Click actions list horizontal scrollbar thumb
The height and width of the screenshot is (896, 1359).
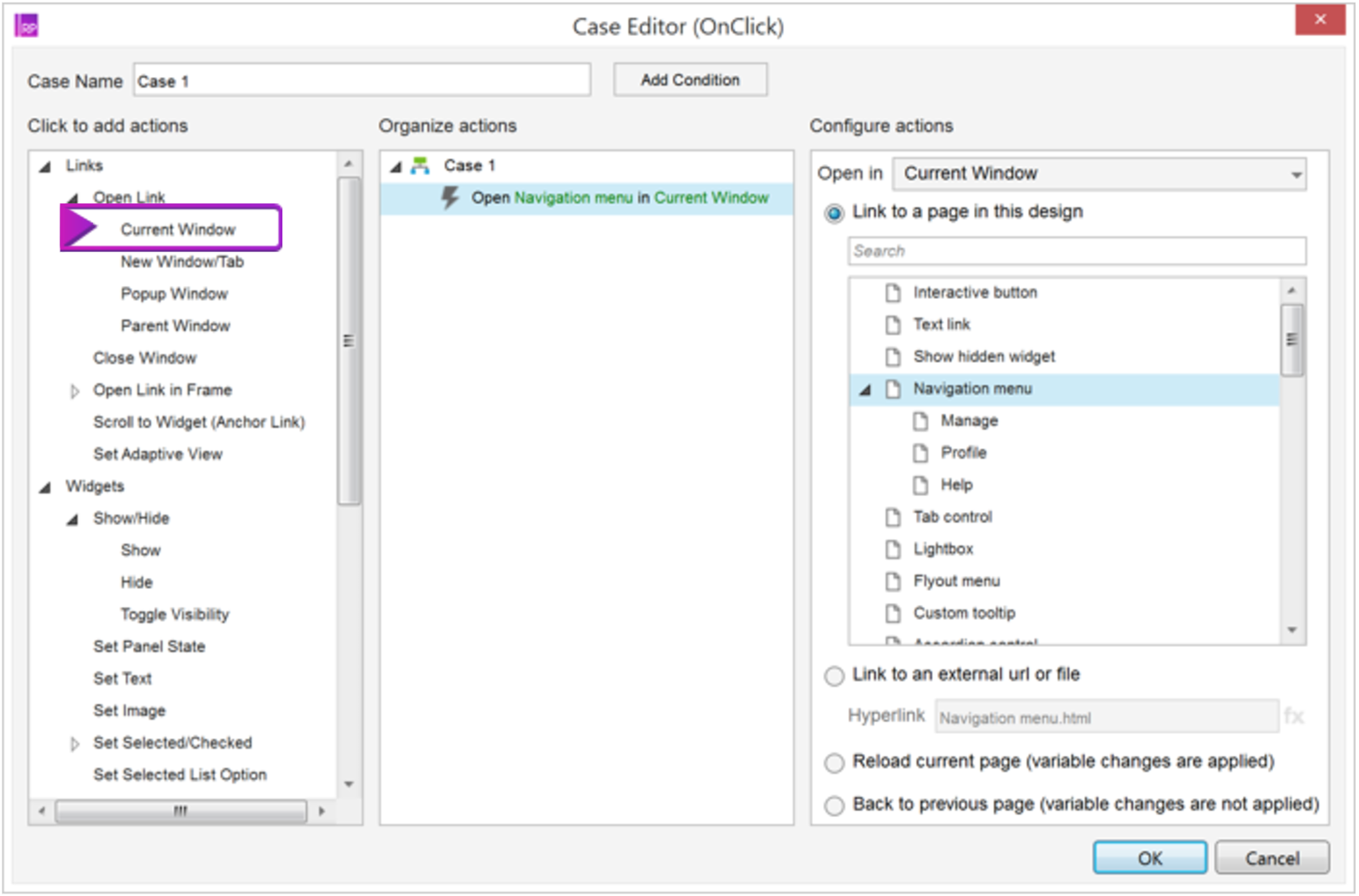[x=181, y=811]
